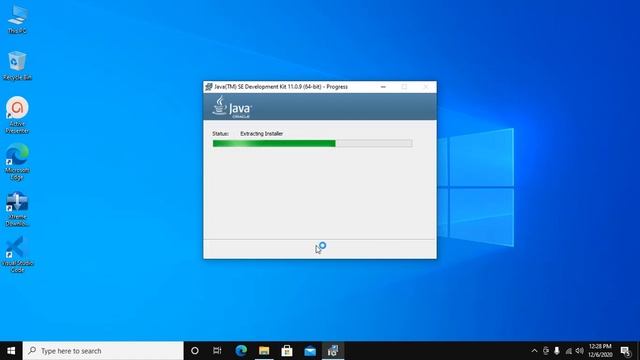Open Microsoft Edge desktop shortcut

tap(17, 161)
